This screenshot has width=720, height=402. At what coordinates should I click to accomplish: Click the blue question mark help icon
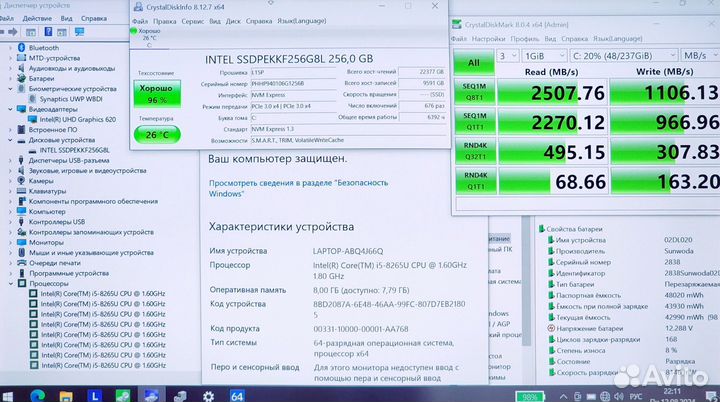[48, 32]
